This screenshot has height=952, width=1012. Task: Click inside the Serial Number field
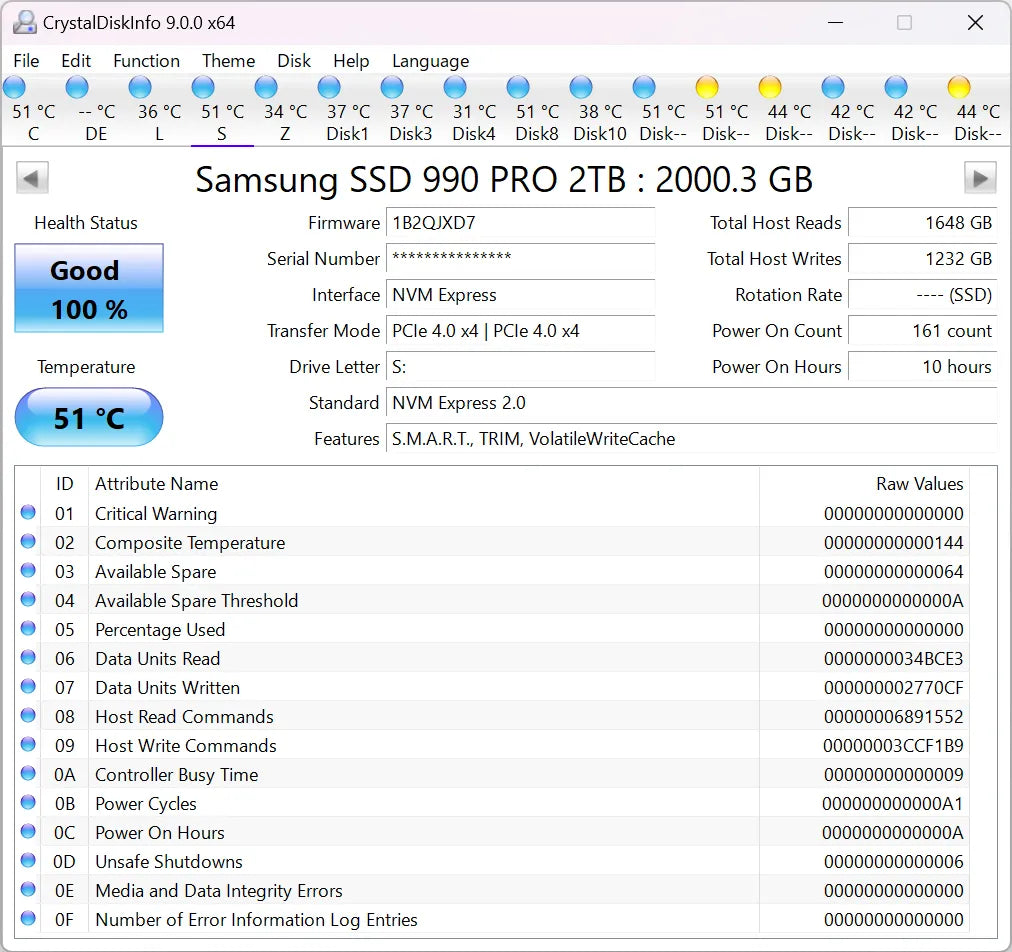(520, 261)
